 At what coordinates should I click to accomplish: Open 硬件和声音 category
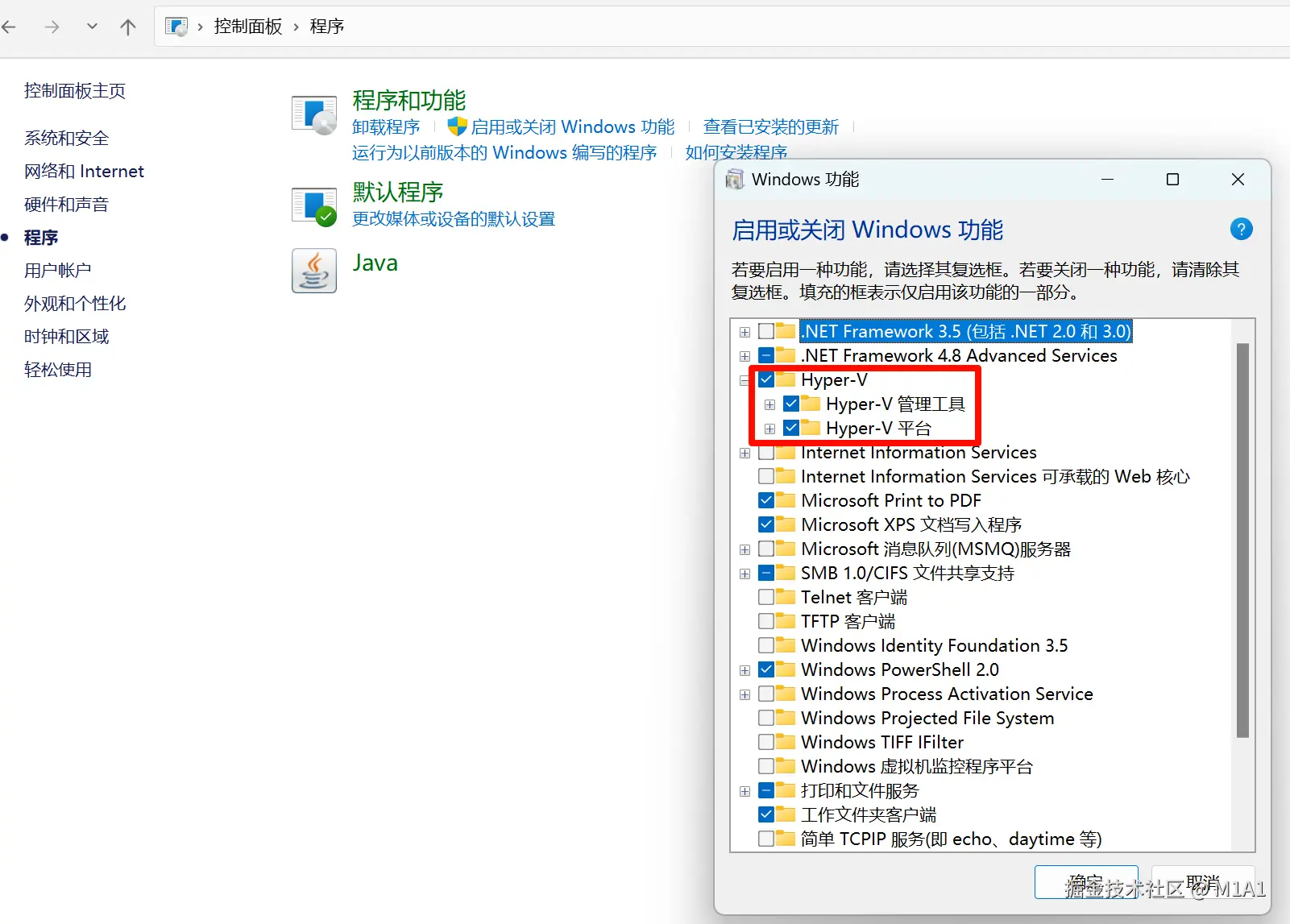pos(66,205)
